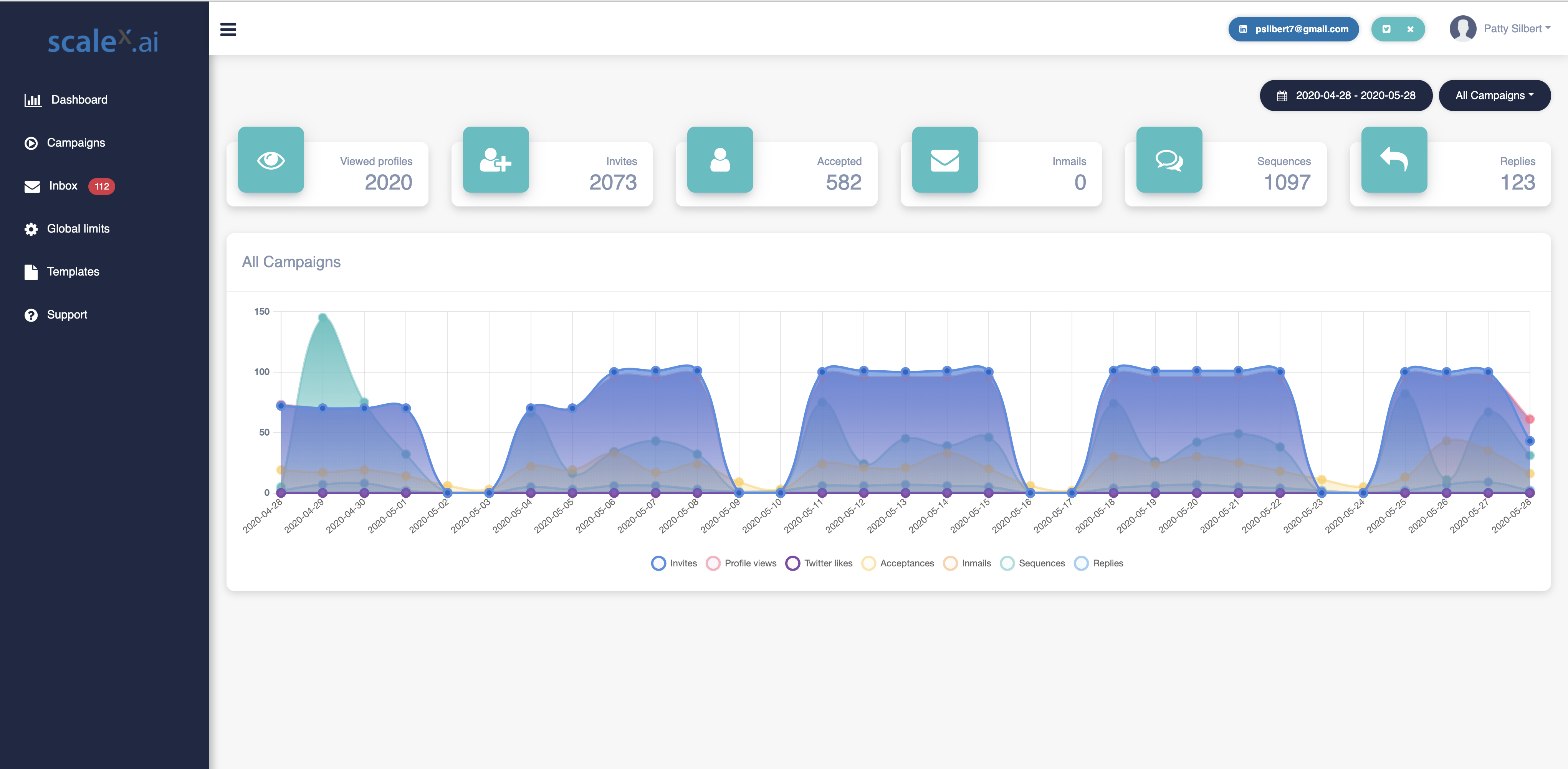Click Twitter likes legend color circle
Screen dimensions: 1568x769
(792, 563)
